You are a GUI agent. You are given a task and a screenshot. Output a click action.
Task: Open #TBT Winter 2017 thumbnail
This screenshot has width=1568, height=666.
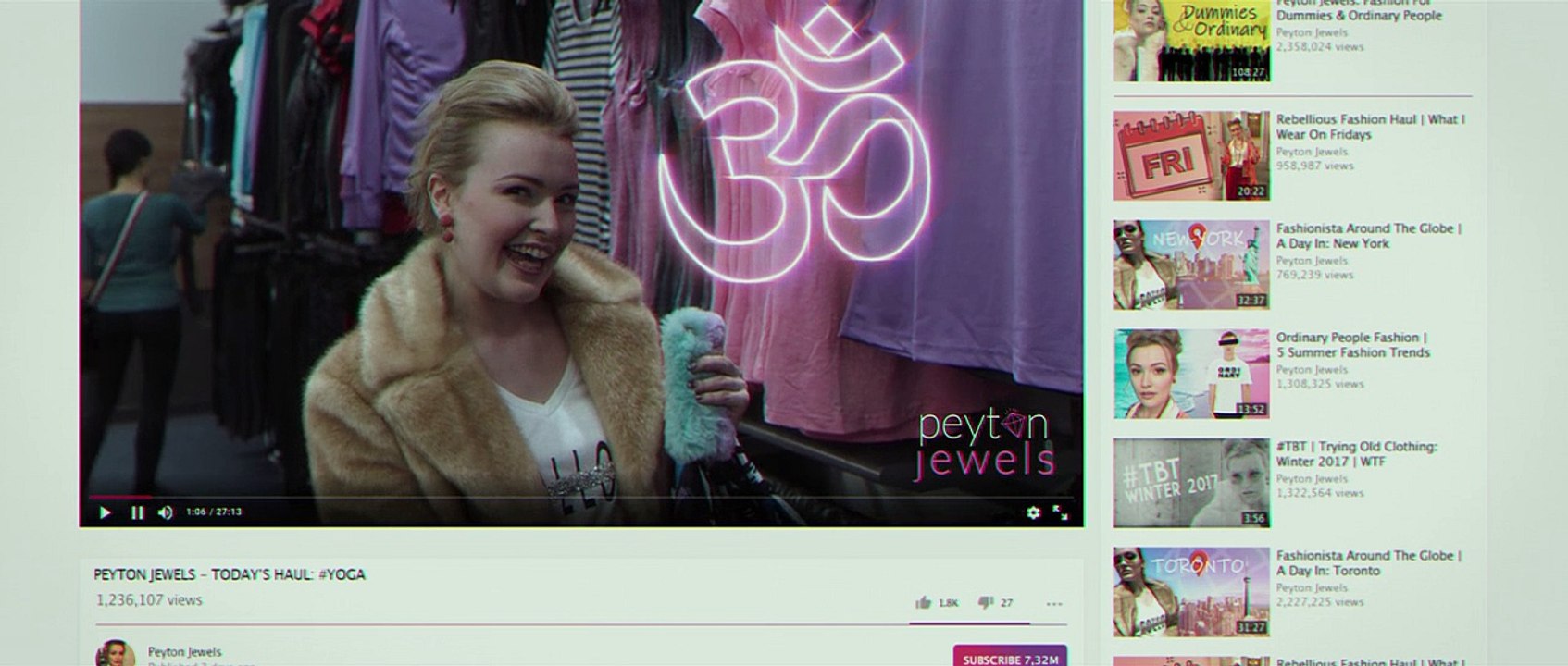pos(1191,483)
